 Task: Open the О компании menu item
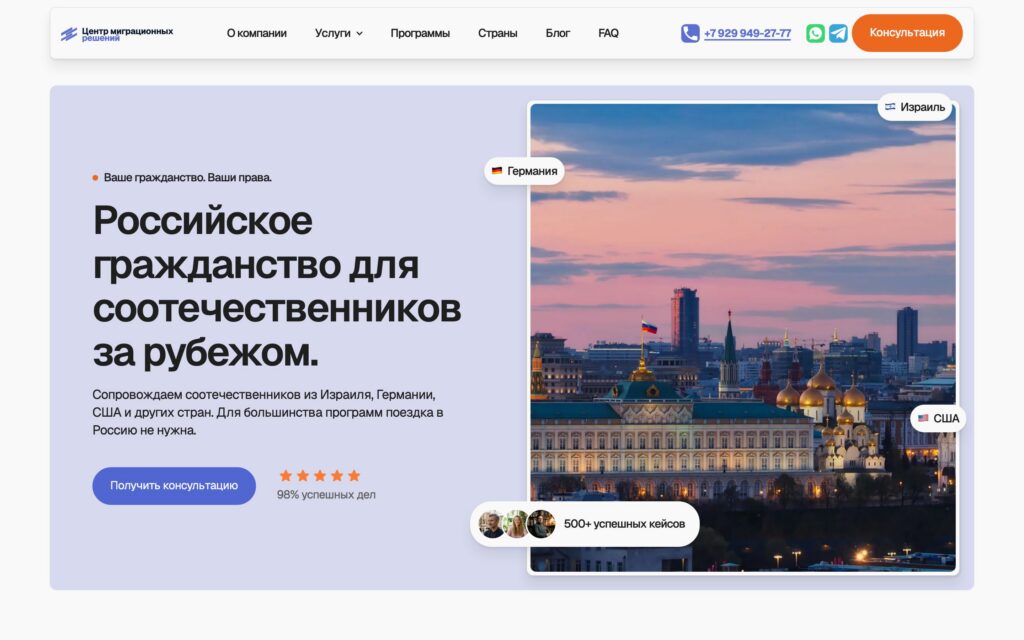tap(257, 33)
